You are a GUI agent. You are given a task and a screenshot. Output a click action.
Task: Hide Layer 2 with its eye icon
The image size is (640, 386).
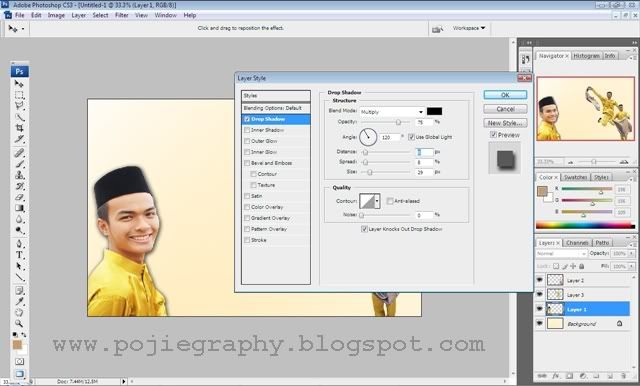(x=540, y=280)
